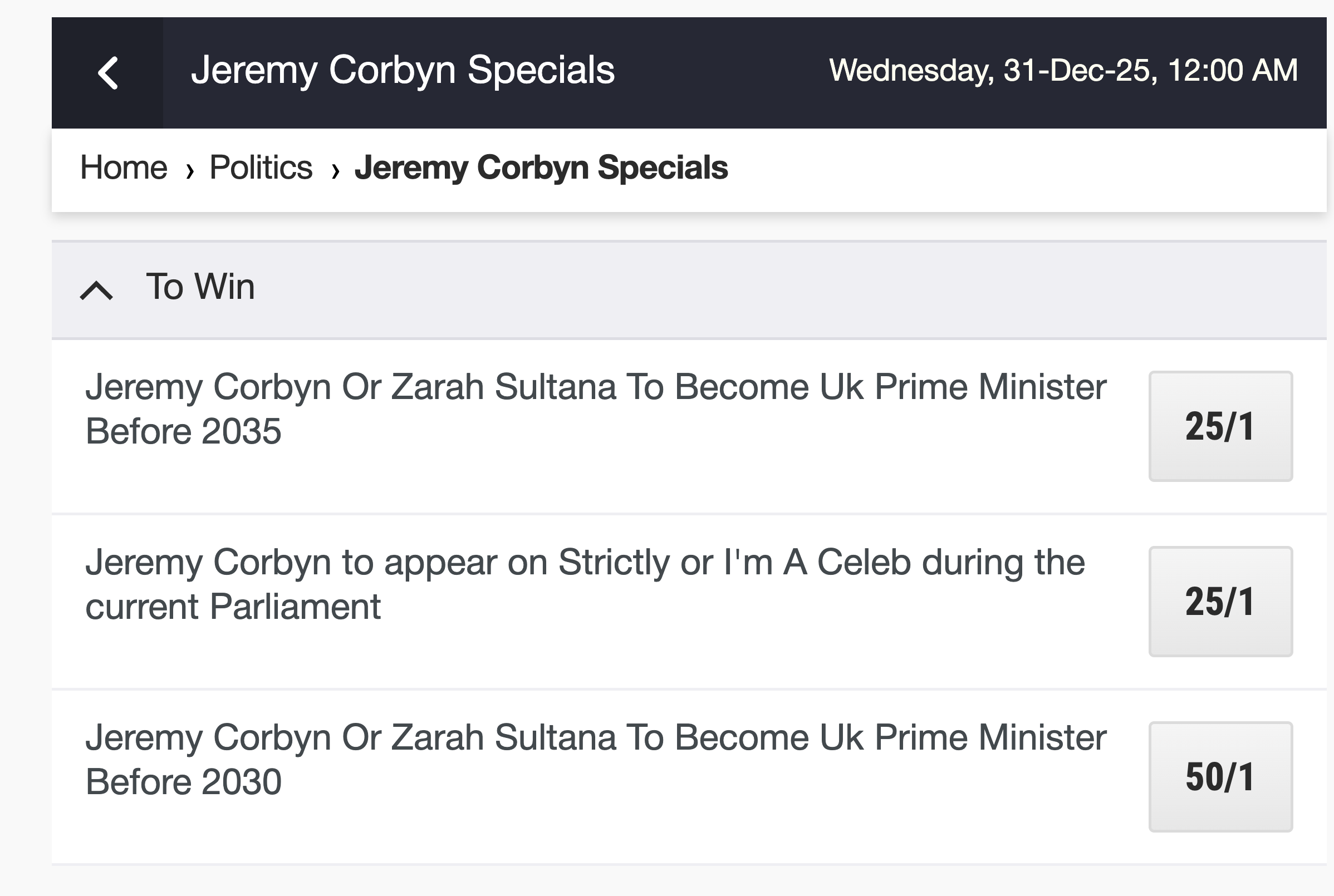Viewport: 1334px width, 896px height.
Task: Click the first market's Zarah Sultana title line
Action: [x=596, y=387]
